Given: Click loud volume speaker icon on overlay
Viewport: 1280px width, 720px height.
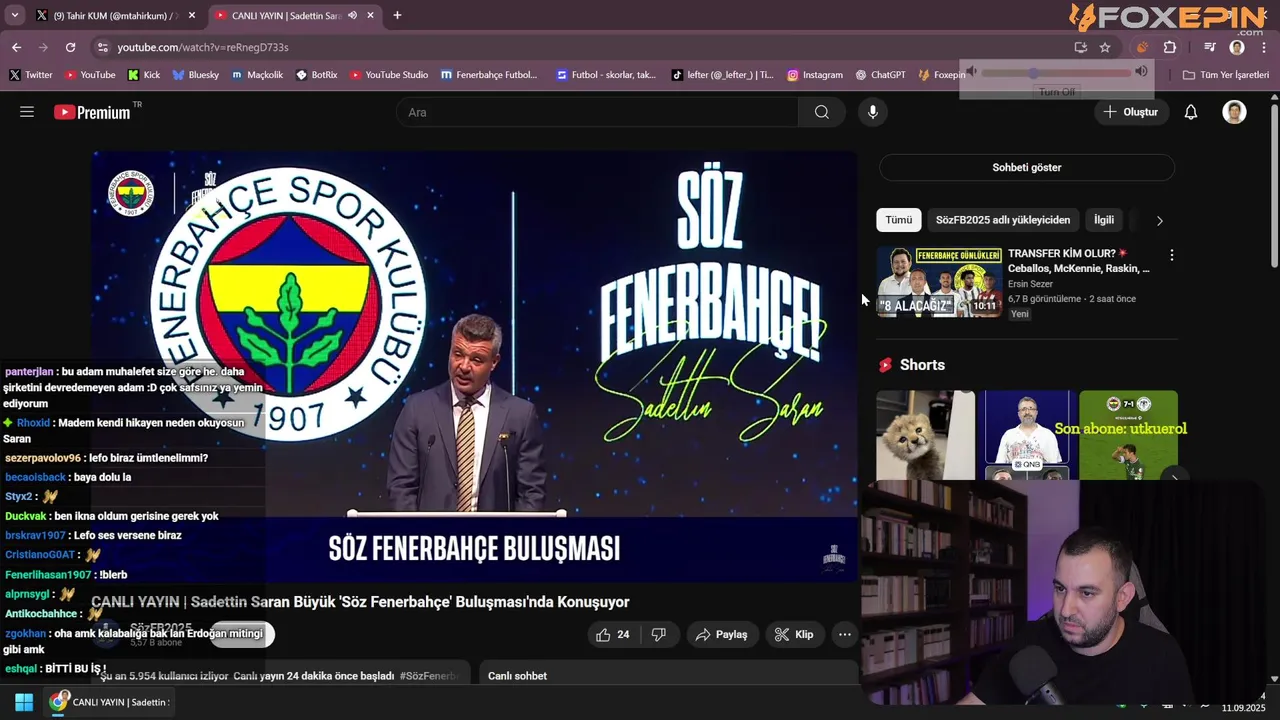Looking at the screenshot, I should click(1141, 72).
